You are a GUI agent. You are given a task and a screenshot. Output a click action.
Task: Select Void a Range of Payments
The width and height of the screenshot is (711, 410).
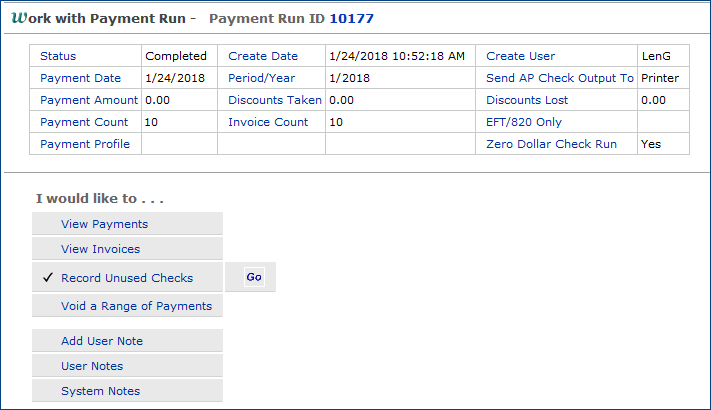pyautogui.click(x=136, y=306)
